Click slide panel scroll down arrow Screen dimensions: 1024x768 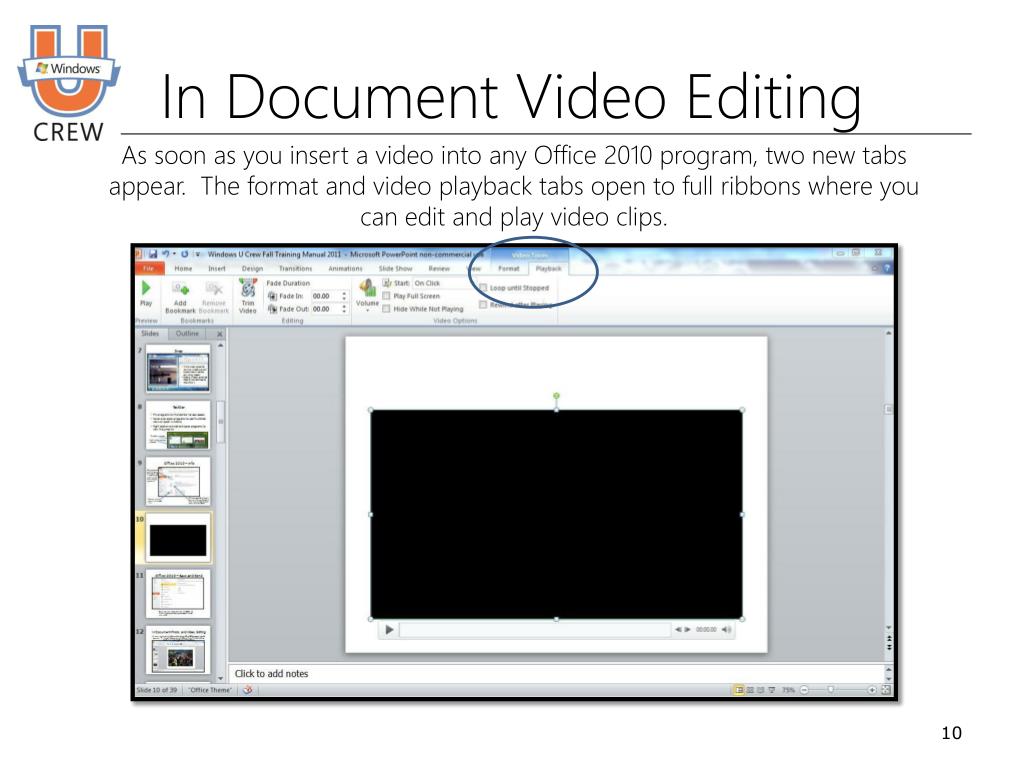220,678
